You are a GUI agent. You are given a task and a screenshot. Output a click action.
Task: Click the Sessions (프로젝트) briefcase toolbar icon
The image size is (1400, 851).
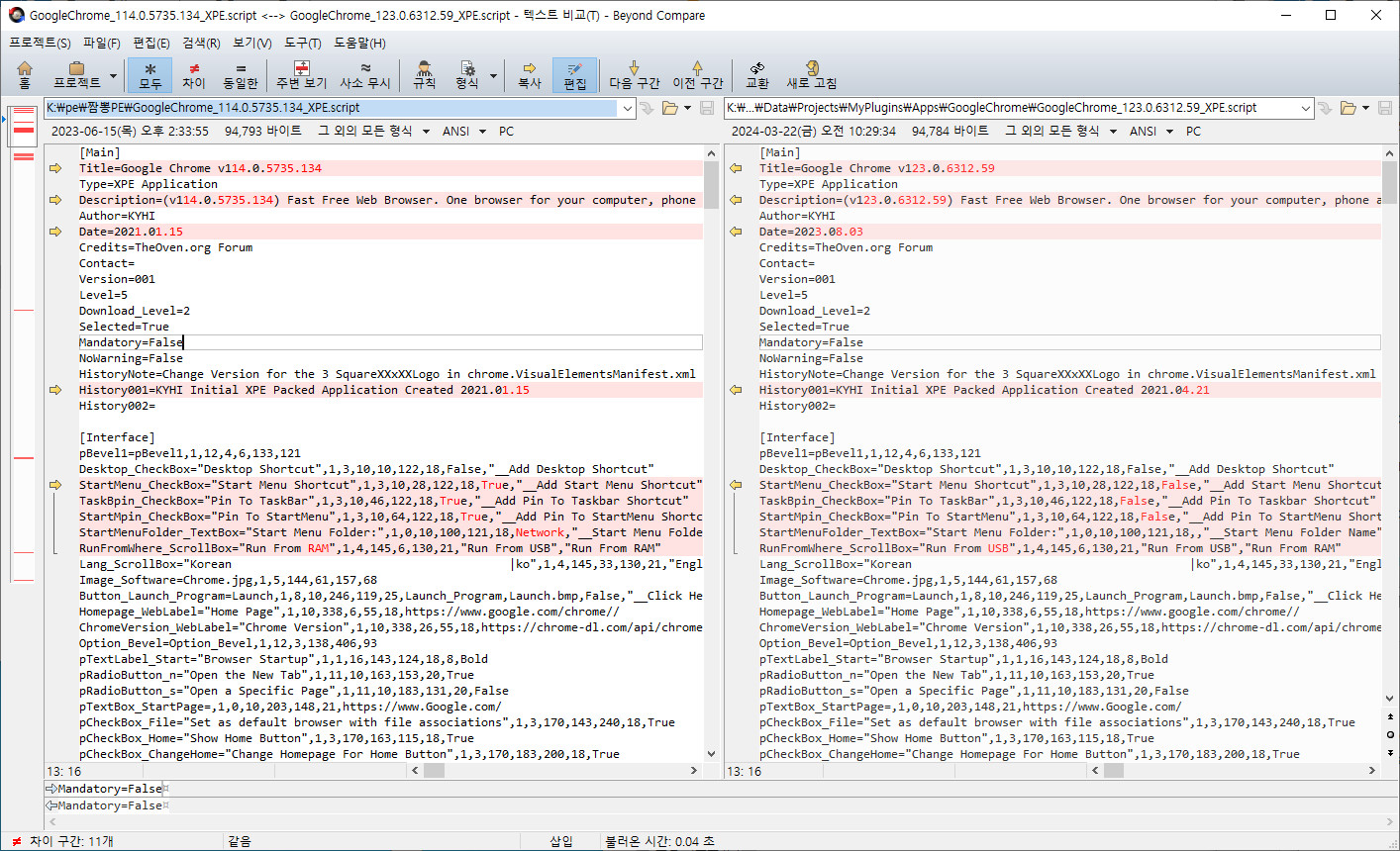point(76,74)
